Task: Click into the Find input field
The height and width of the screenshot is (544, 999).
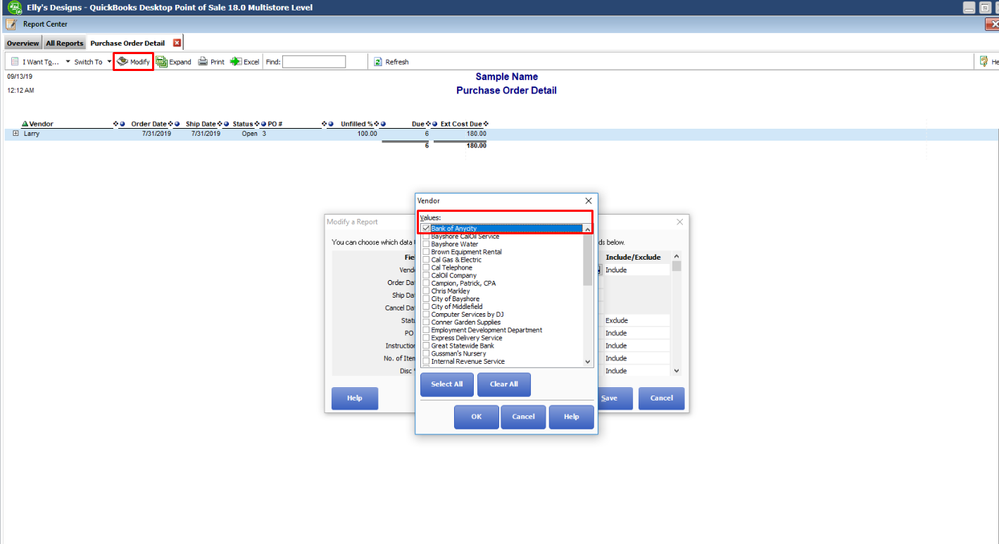Action: (314, 62)
